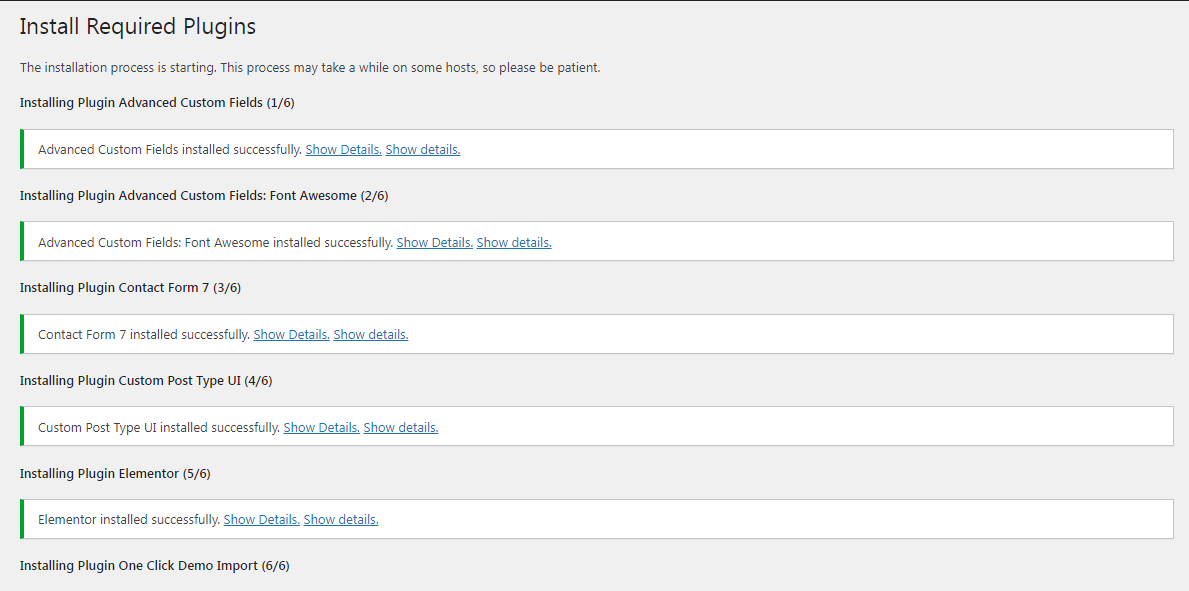Open capitalized 'Show Details.' for Font Awesome plugin
The height and width of the screenshot is (591, 1189).
click(x=435, y=243)
